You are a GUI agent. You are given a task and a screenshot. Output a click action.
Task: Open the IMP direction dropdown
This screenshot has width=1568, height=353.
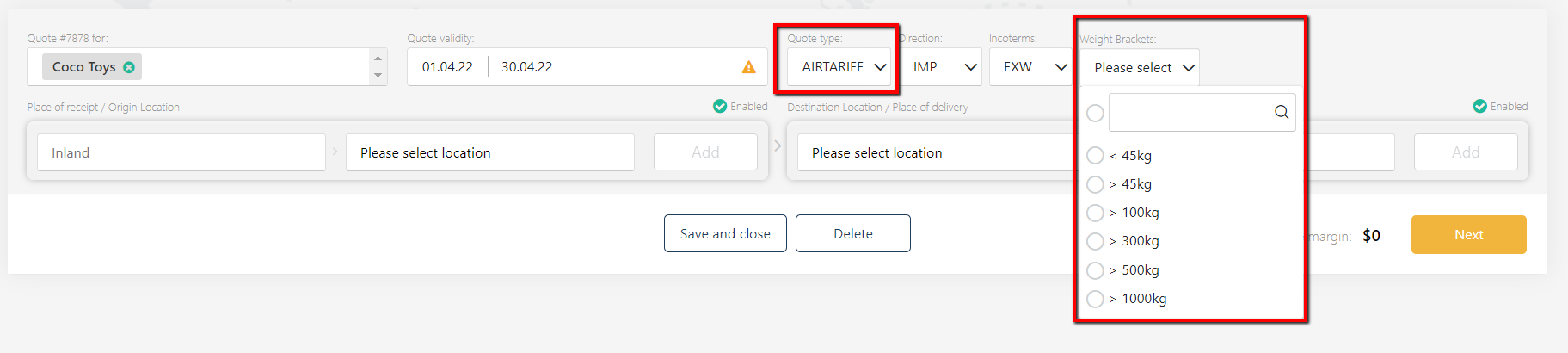point(941,66)
